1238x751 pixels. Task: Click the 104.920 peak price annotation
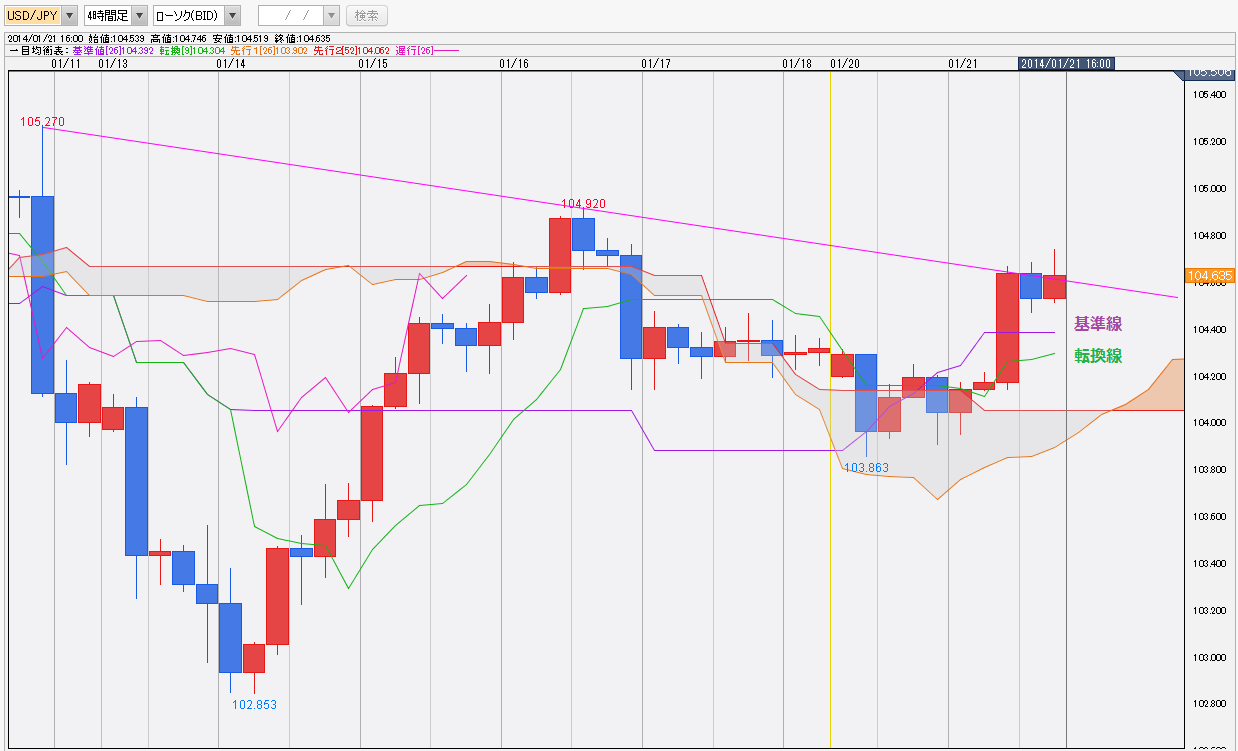coord(586,204)
